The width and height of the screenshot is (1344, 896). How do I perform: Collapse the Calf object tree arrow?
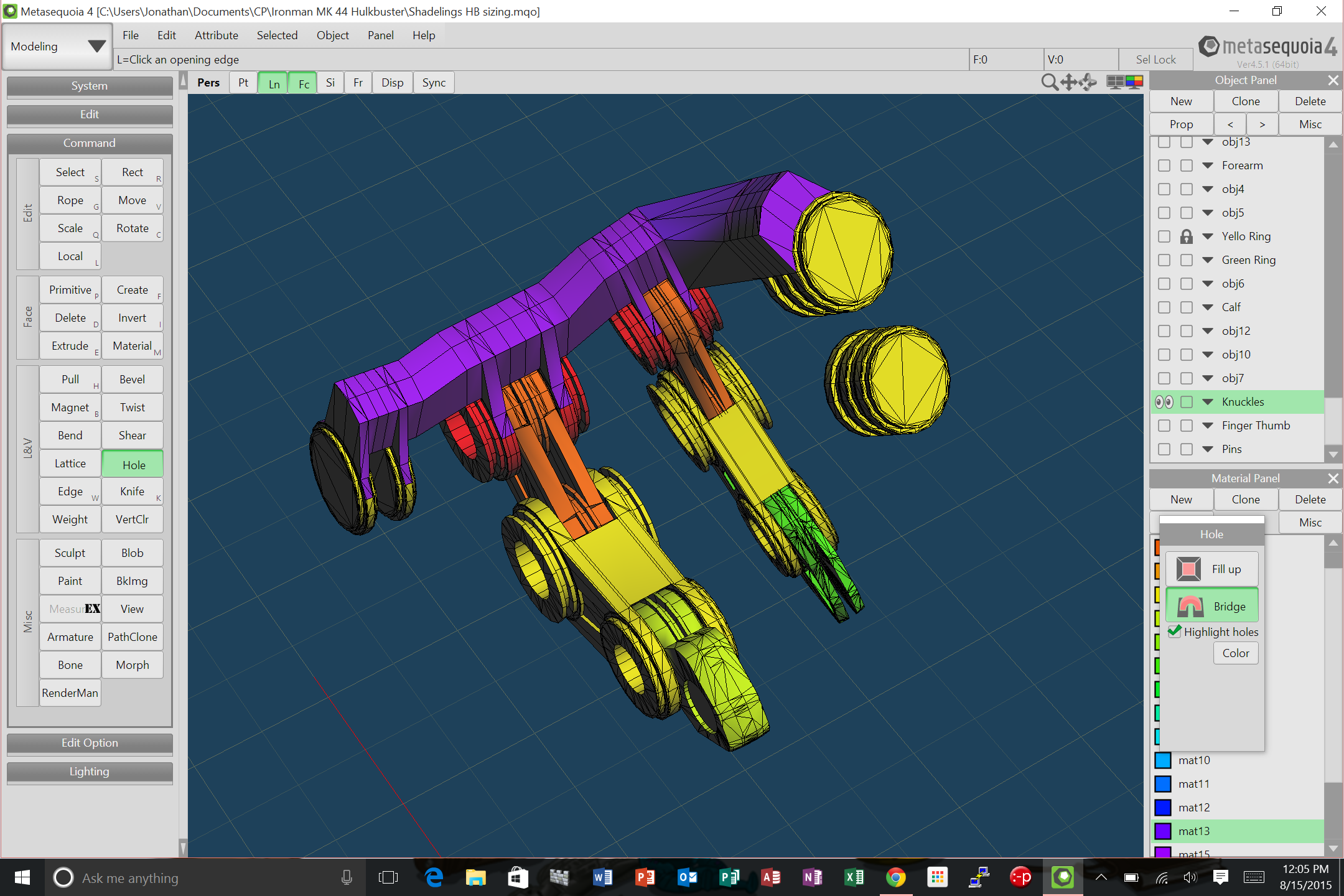click(1208, 307)
